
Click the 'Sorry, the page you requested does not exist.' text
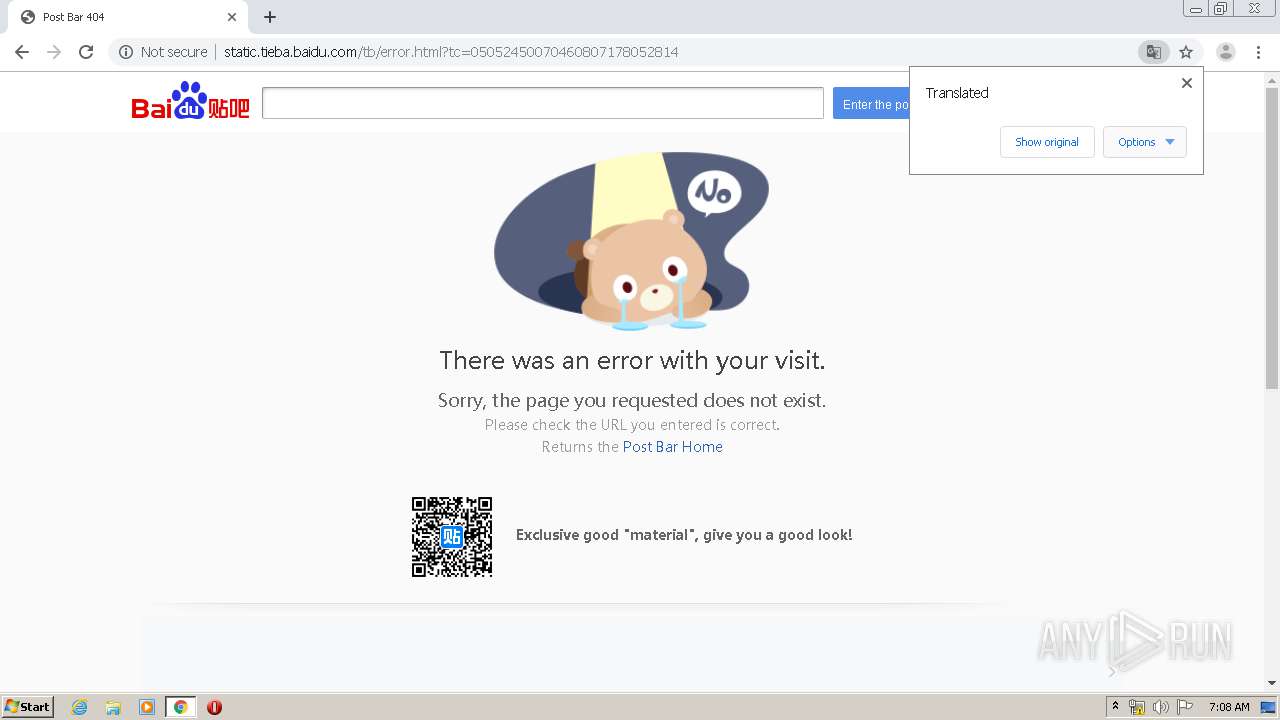[x=632, y=401]
